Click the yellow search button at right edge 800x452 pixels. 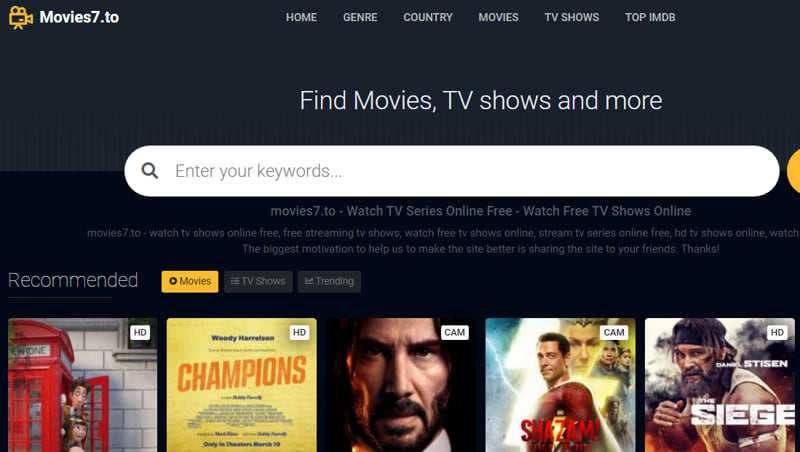click(793, 171)
